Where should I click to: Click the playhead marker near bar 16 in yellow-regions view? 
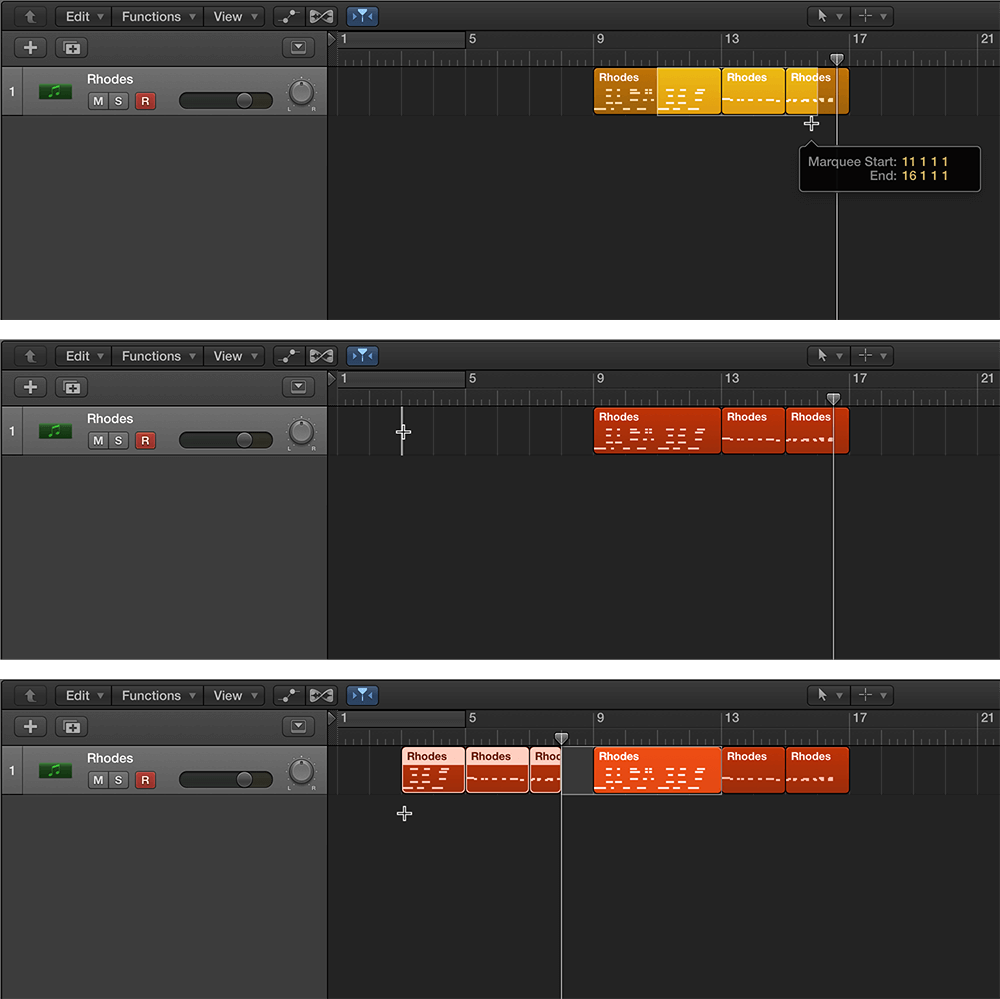(x=837, y=59)
